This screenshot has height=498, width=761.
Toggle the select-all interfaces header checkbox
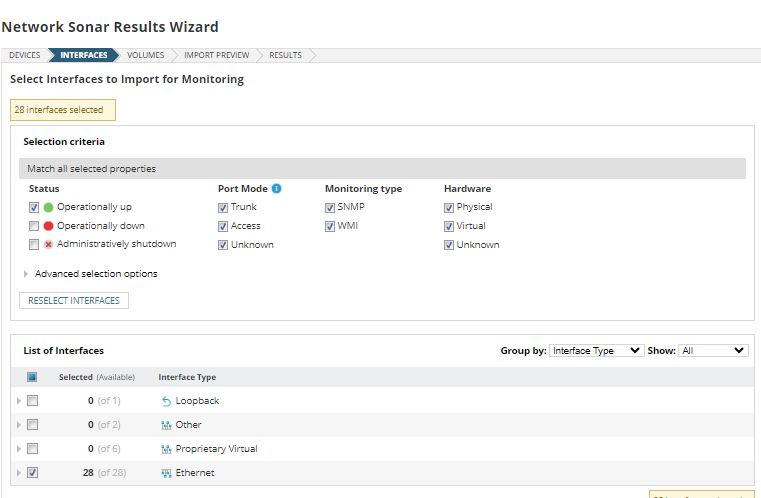[32, 377]
